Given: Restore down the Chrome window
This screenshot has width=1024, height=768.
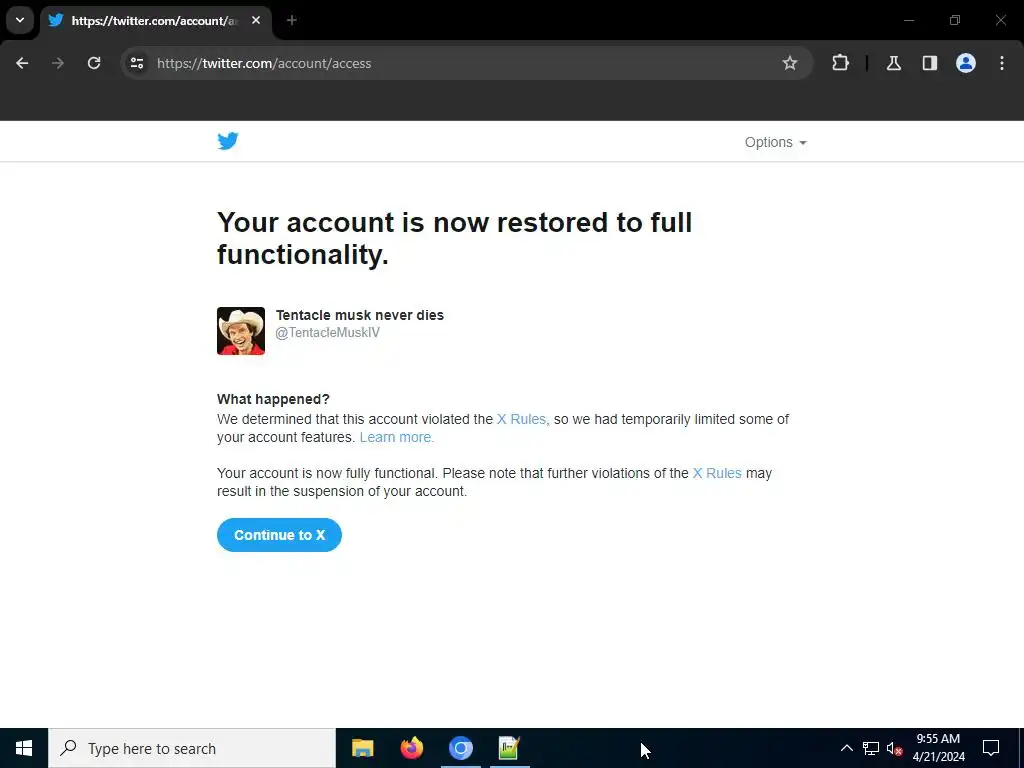Looking at the screenshot, I should (x=955, y=20).
